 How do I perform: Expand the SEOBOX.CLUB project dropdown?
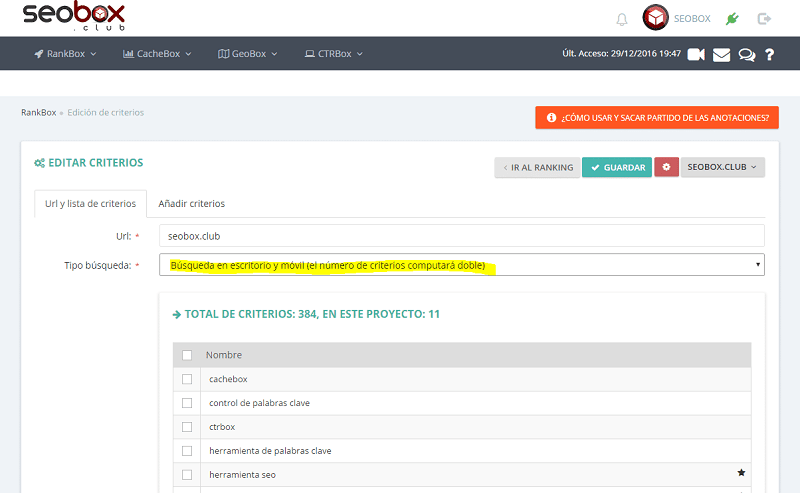coord(722,167)
